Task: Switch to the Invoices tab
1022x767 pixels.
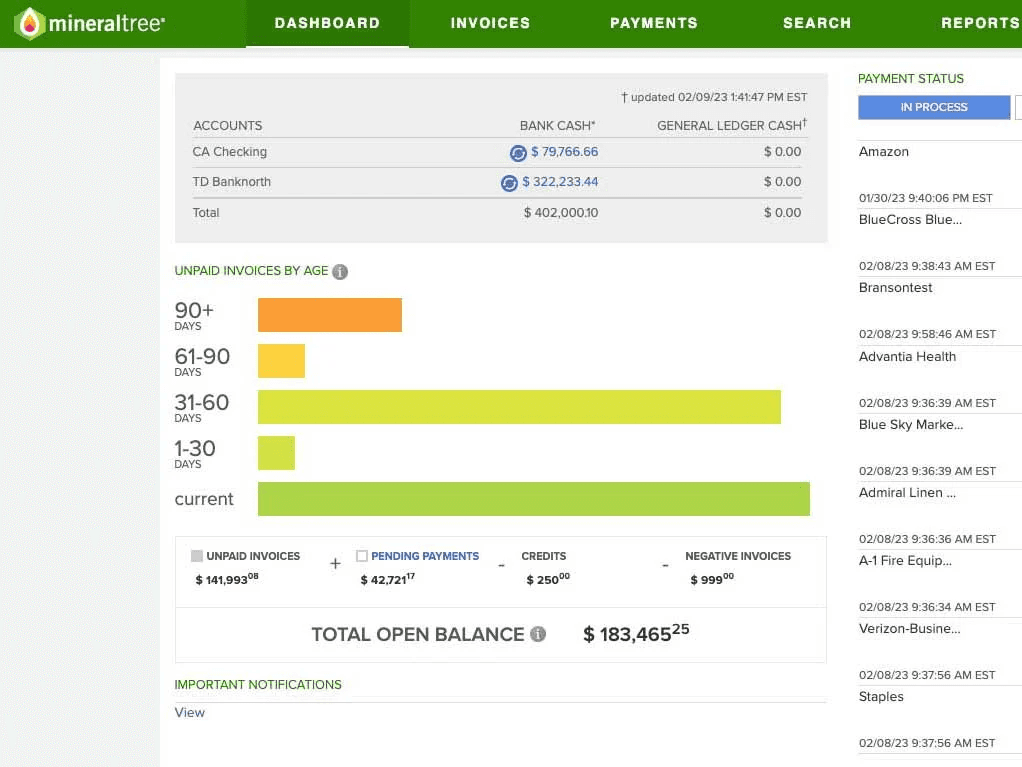Action: point(490,23)
